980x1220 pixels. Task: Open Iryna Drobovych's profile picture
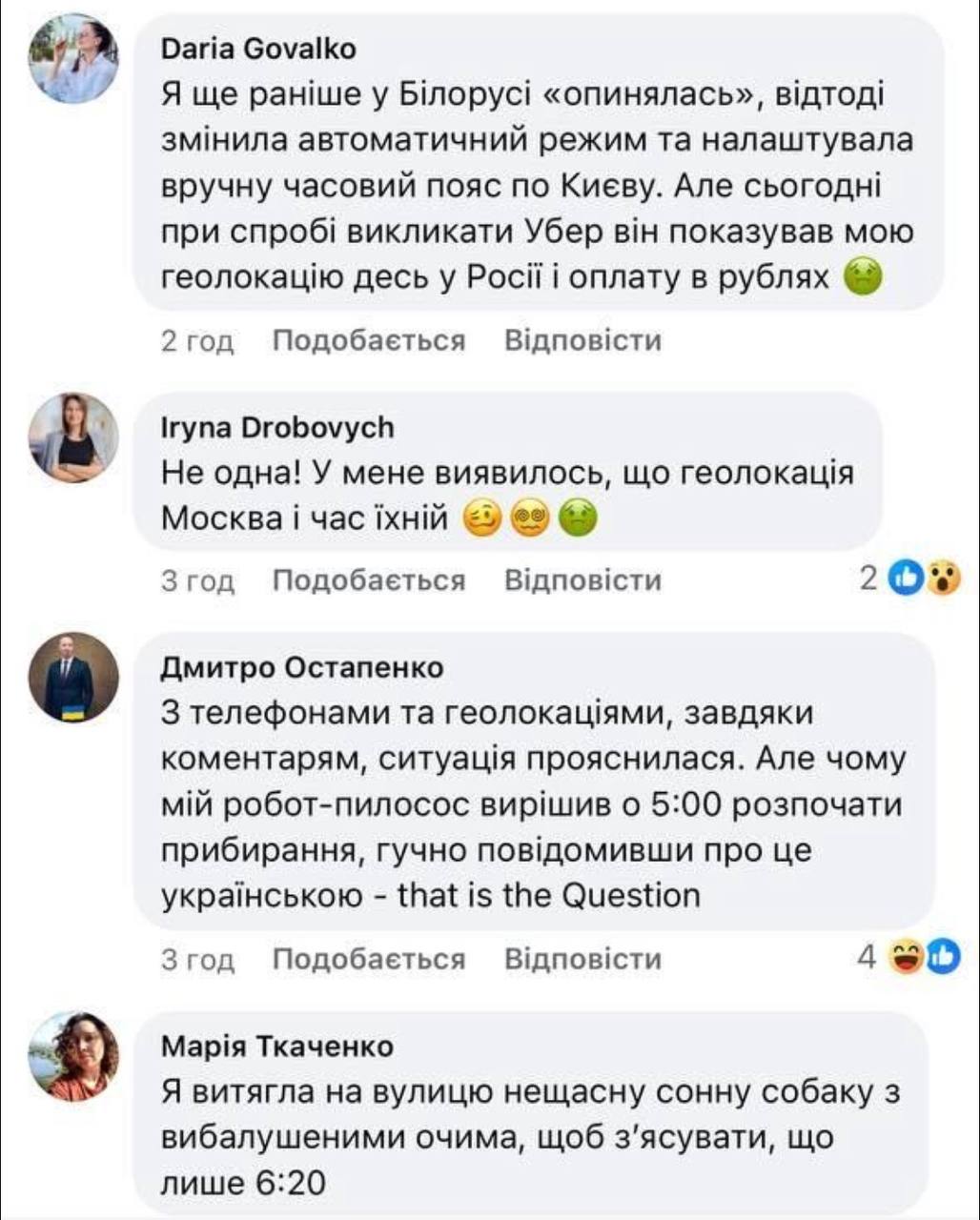tap(73, 437)
